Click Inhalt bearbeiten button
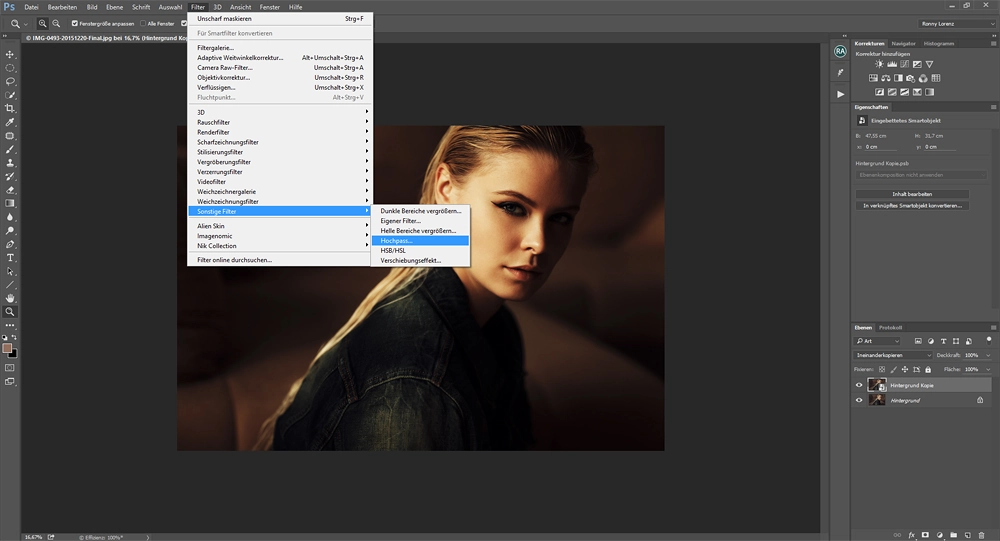Viewport: 1000px width, 541px height. click(x=912, y=194)
